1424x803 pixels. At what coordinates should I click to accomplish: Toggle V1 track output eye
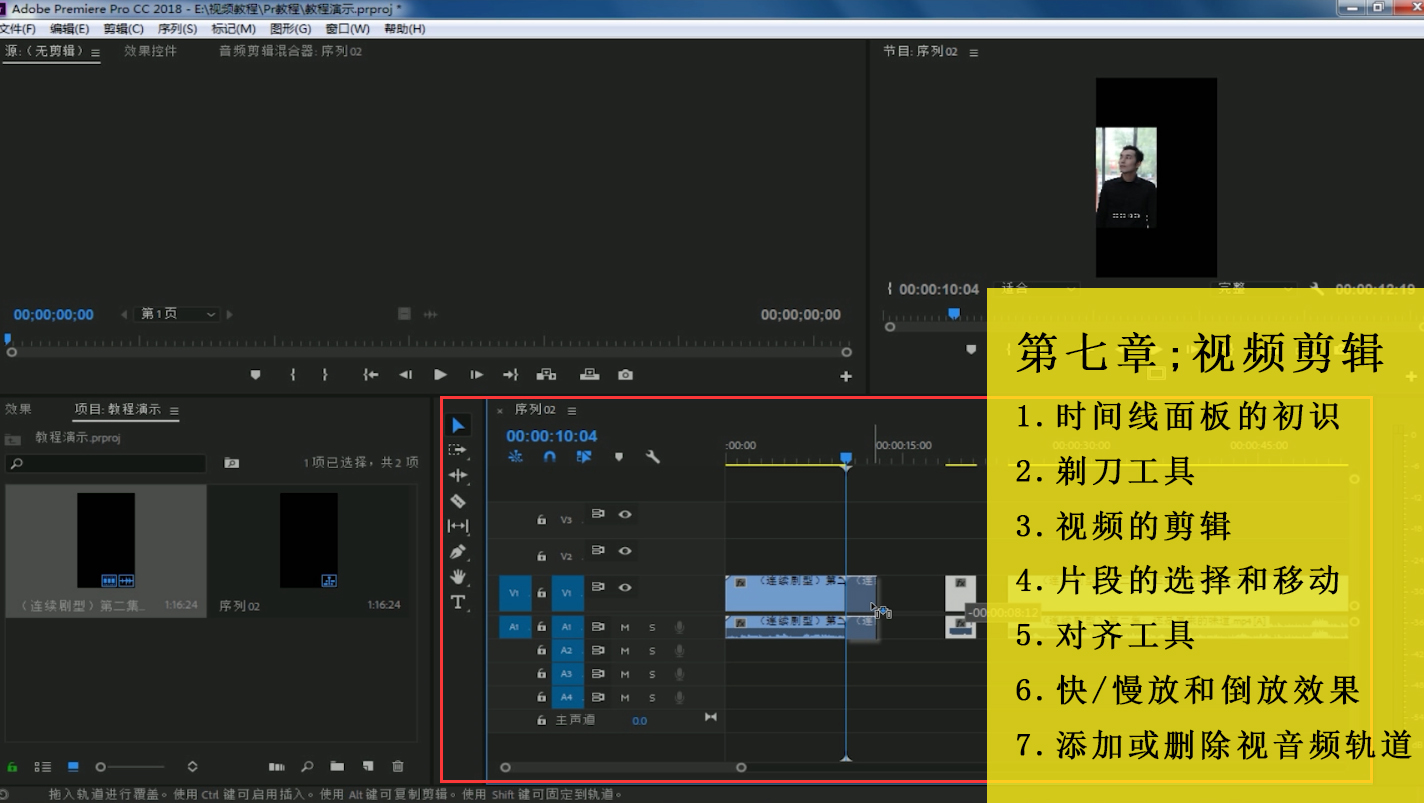point(625,588)
